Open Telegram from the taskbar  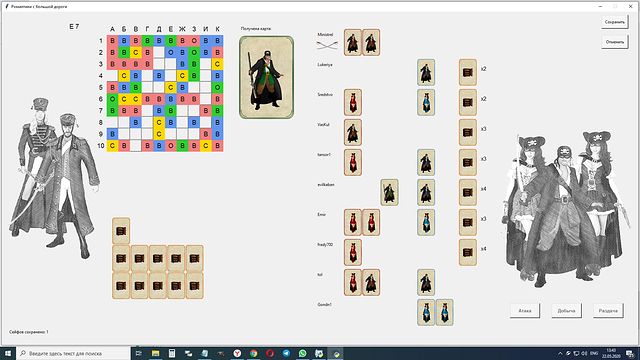pyautogui.click(x=286, y=353)
